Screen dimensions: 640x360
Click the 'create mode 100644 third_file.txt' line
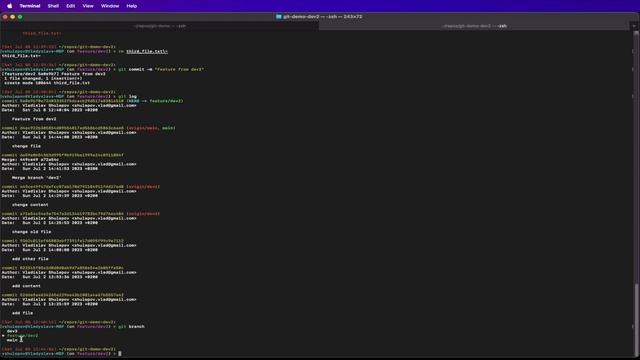(47, 83)
